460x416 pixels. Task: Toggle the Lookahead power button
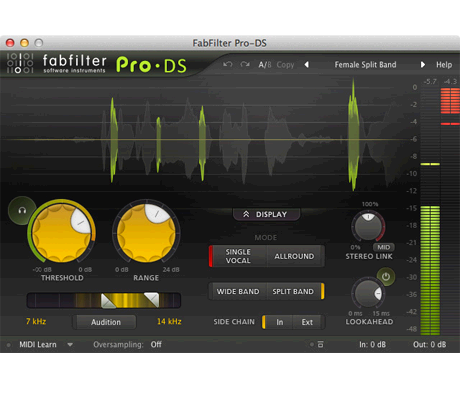(x=386, y=277)
